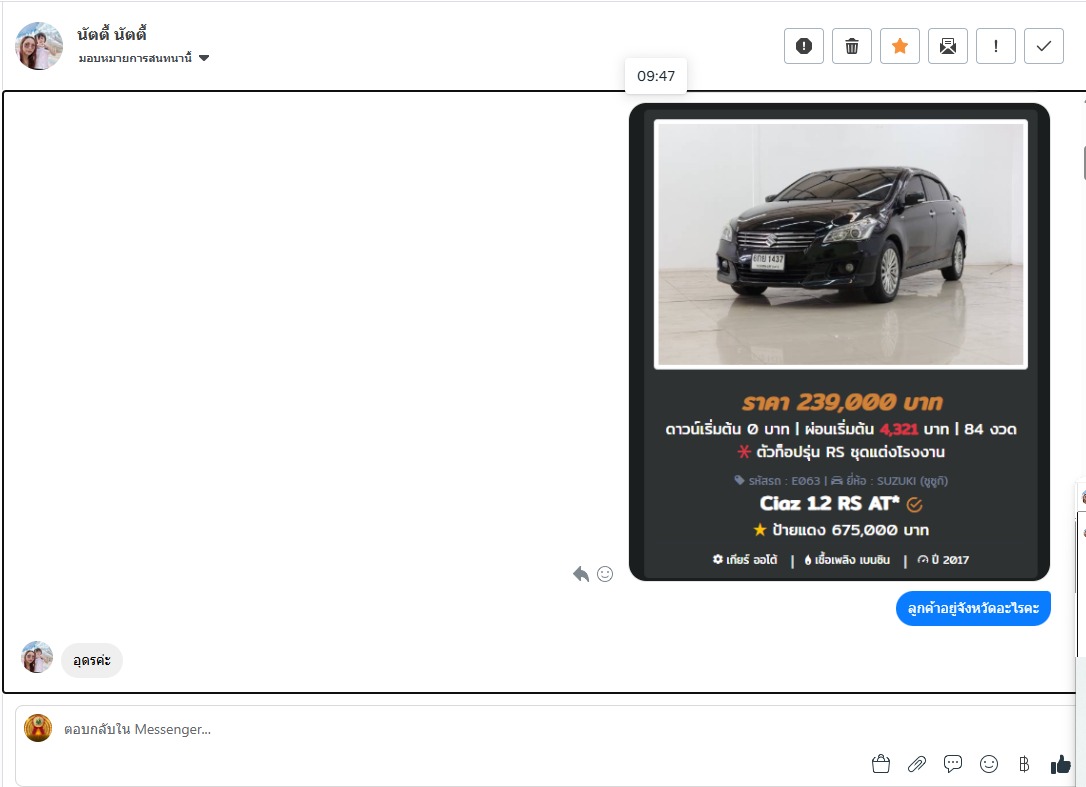
Task: Open the emoji picker in the composer
Action: 989,763
